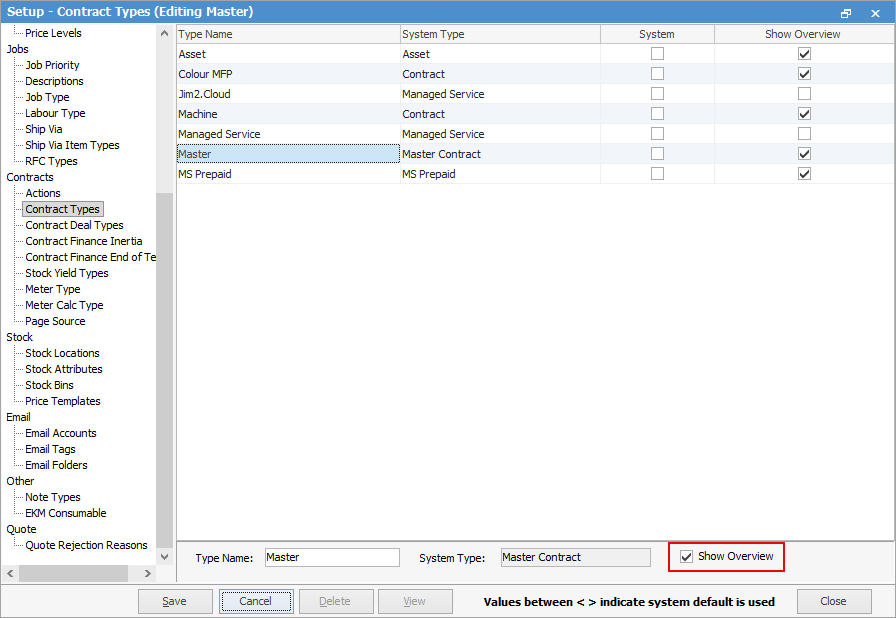Click the tree's scroll up arrow

165,33
